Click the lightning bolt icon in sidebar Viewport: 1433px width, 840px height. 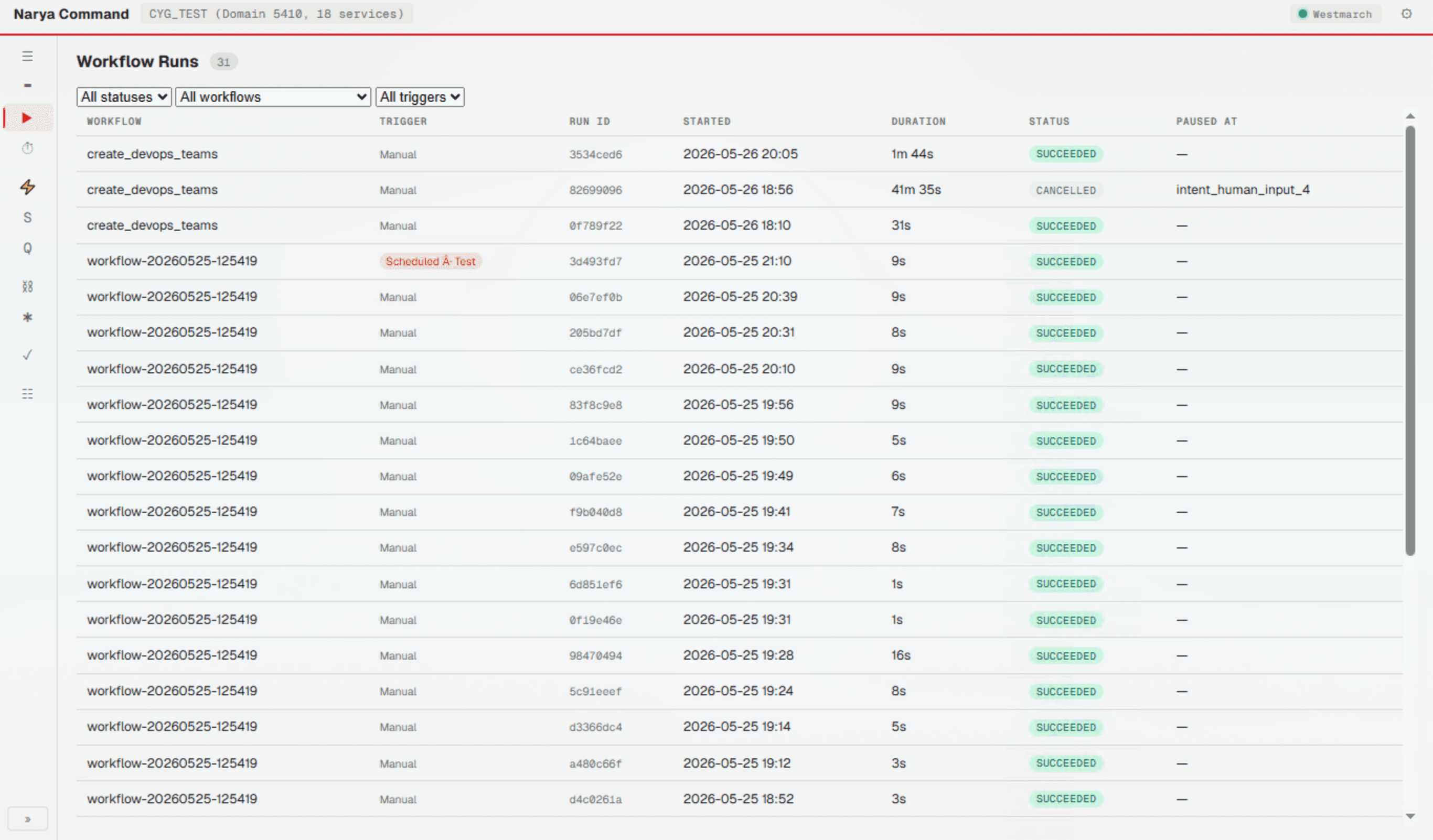click(x=27, y=187)
